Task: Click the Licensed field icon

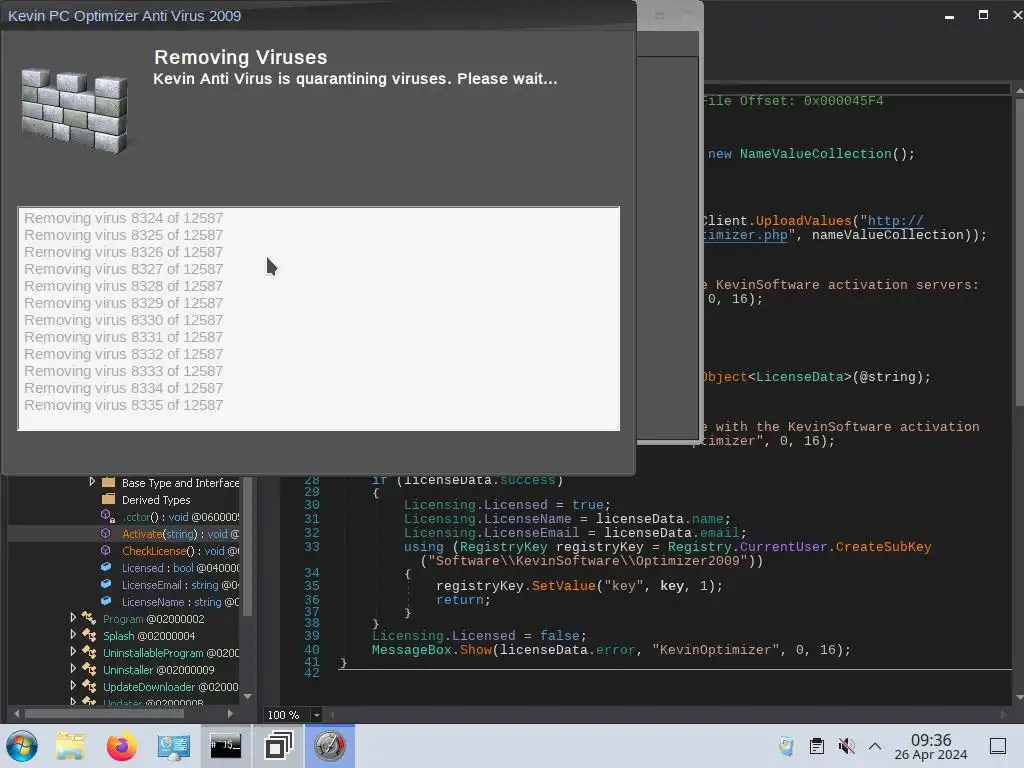Action: pos(106,568)
